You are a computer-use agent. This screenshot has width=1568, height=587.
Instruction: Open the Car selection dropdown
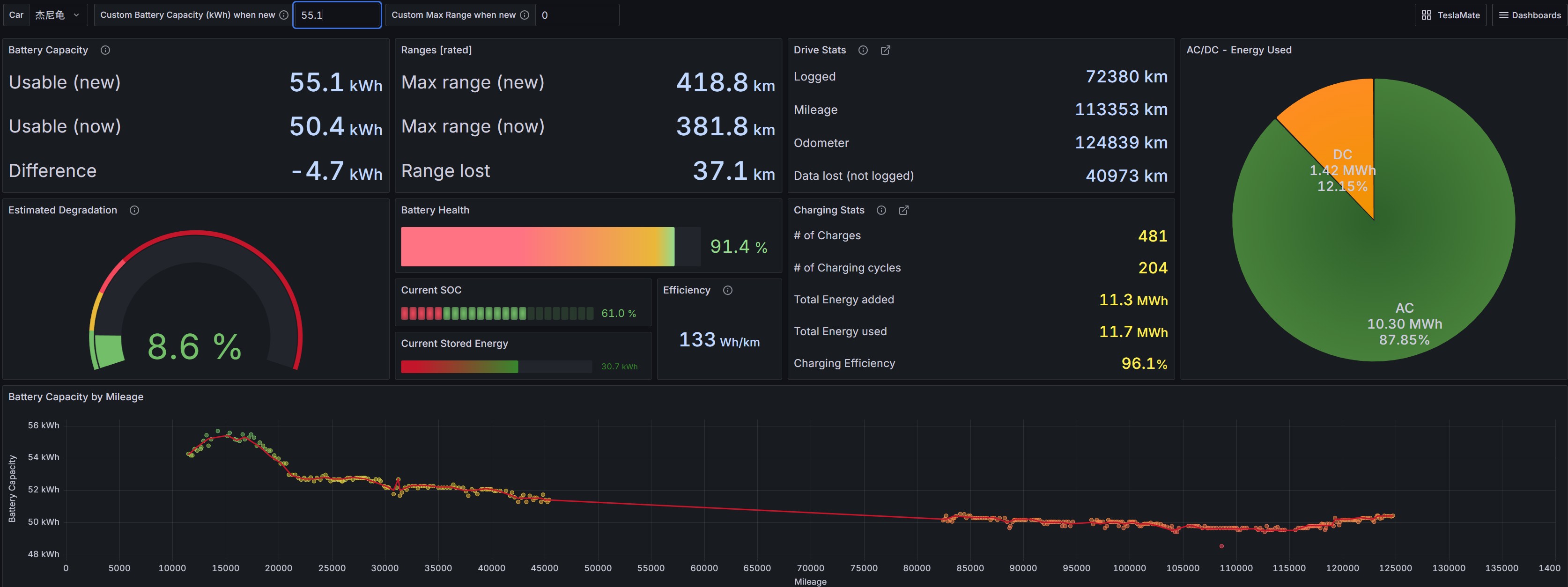click(58, 15)
